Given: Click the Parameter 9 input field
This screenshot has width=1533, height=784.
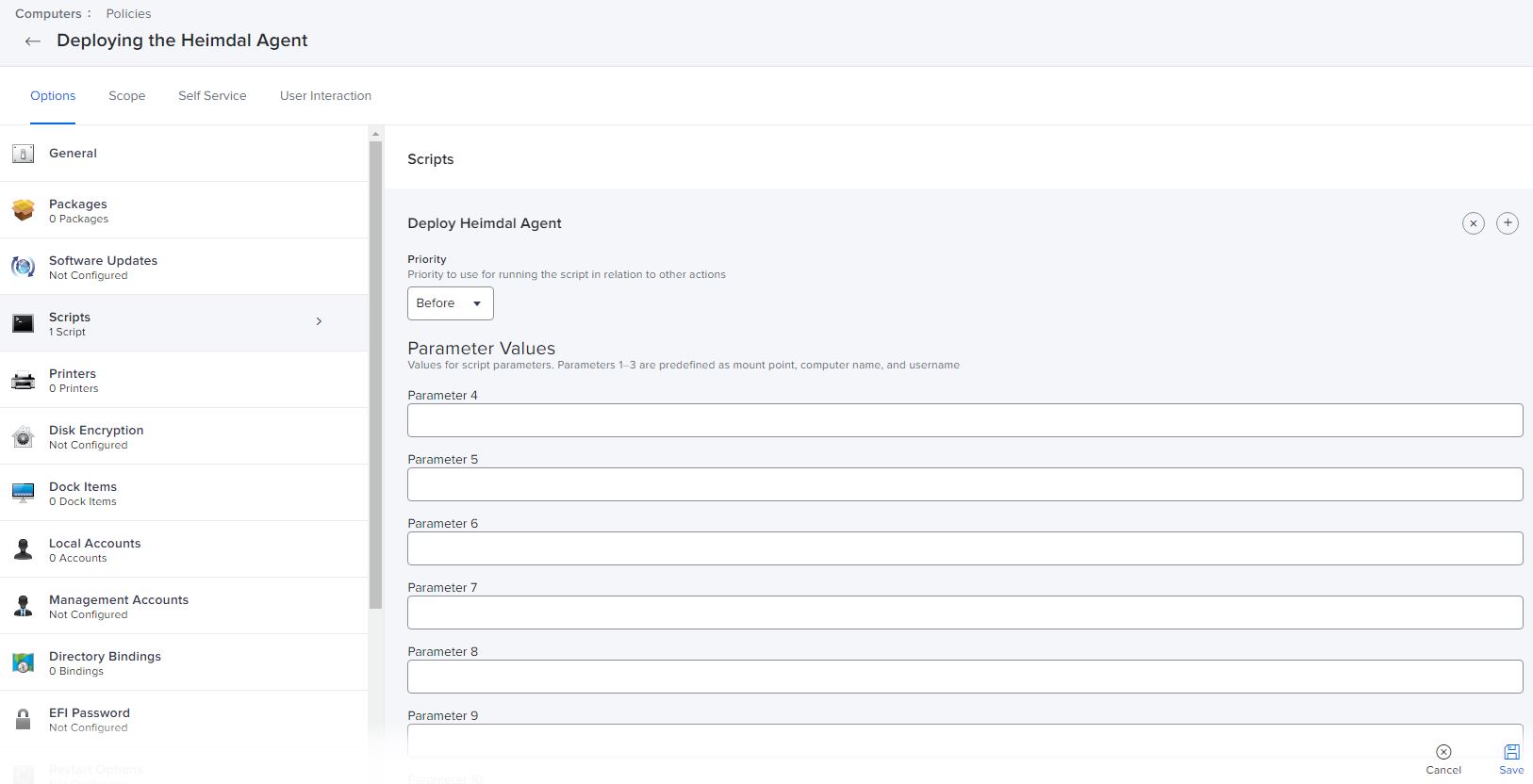Looking at the screenshot, I should tap(964, 741).
